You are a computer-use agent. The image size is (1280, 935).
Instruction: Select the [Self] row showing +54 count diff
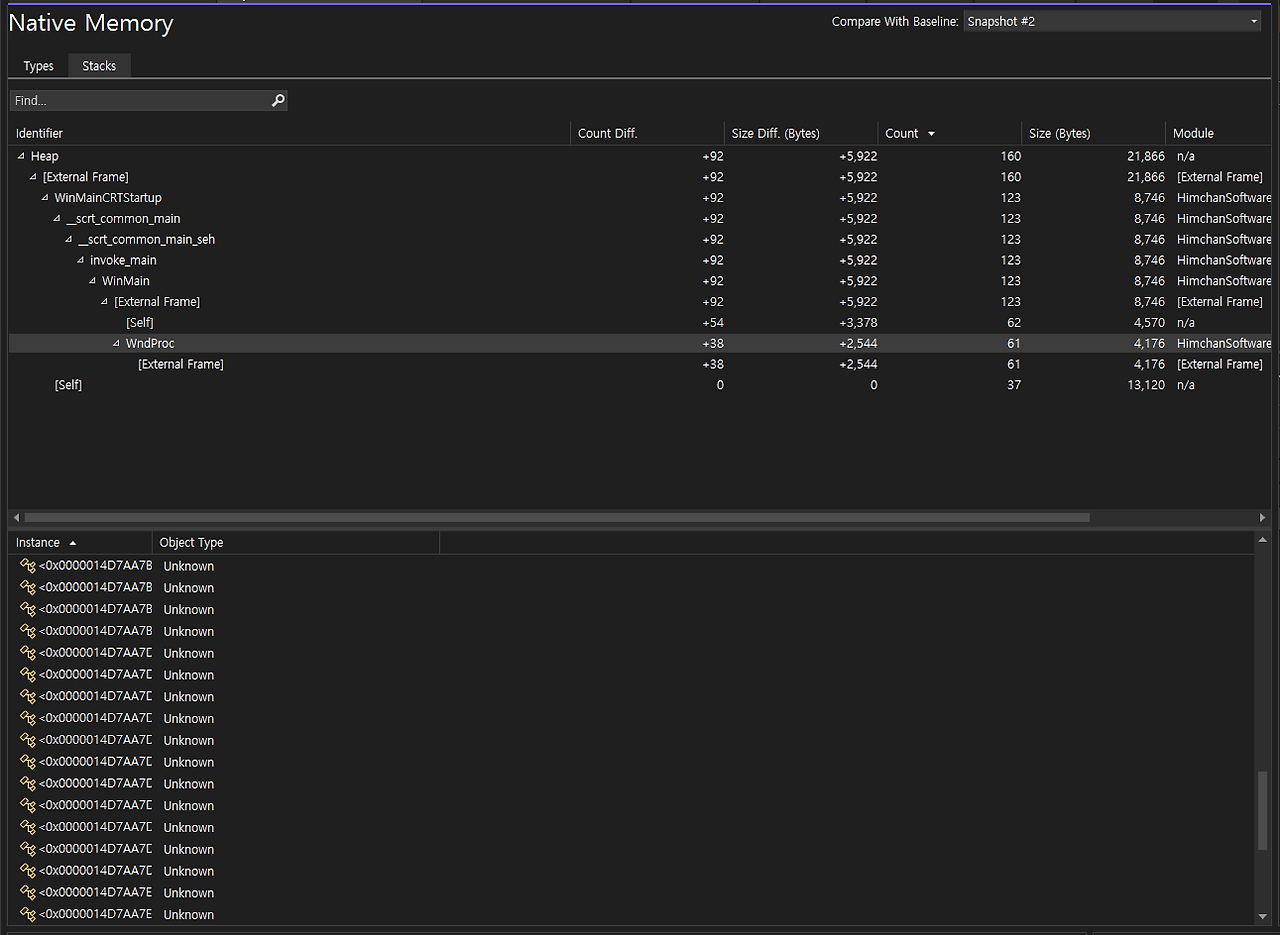(x=140, y=323)
